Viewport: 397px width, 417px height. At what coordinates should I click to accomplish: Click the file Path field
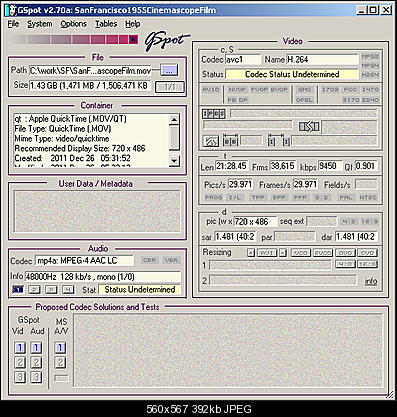[x=90, y=70]
